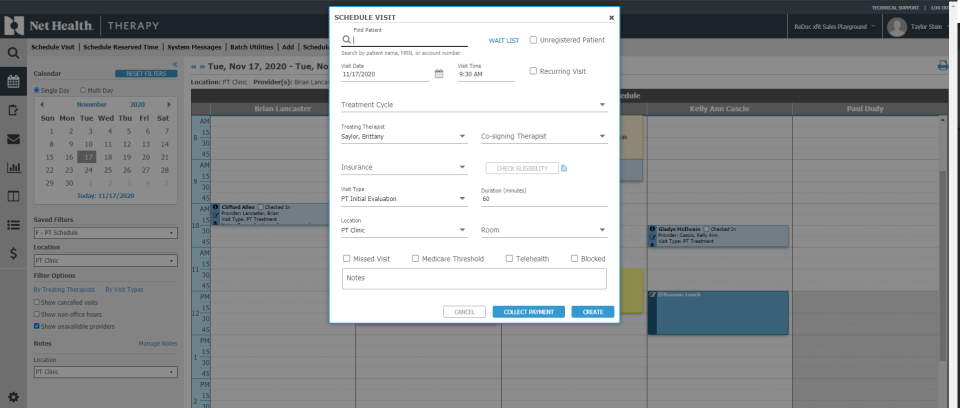Image resolution: width=960 pixels, height=408 pixels.
Task: Click the document icon beside Check Eligibility
Action: 564,168
